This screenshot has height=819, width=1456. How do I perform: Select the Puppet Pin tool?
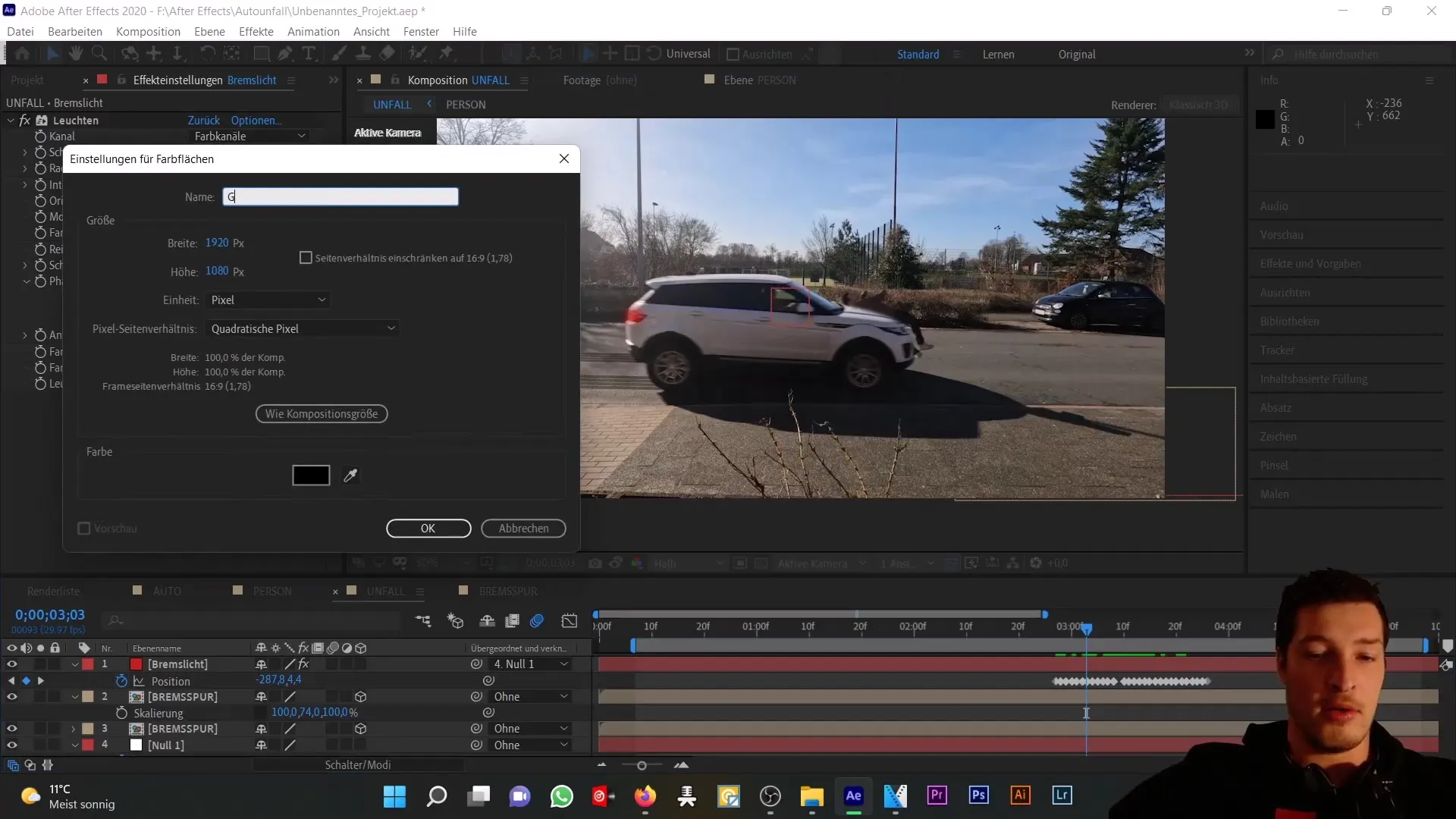(447, 54)
